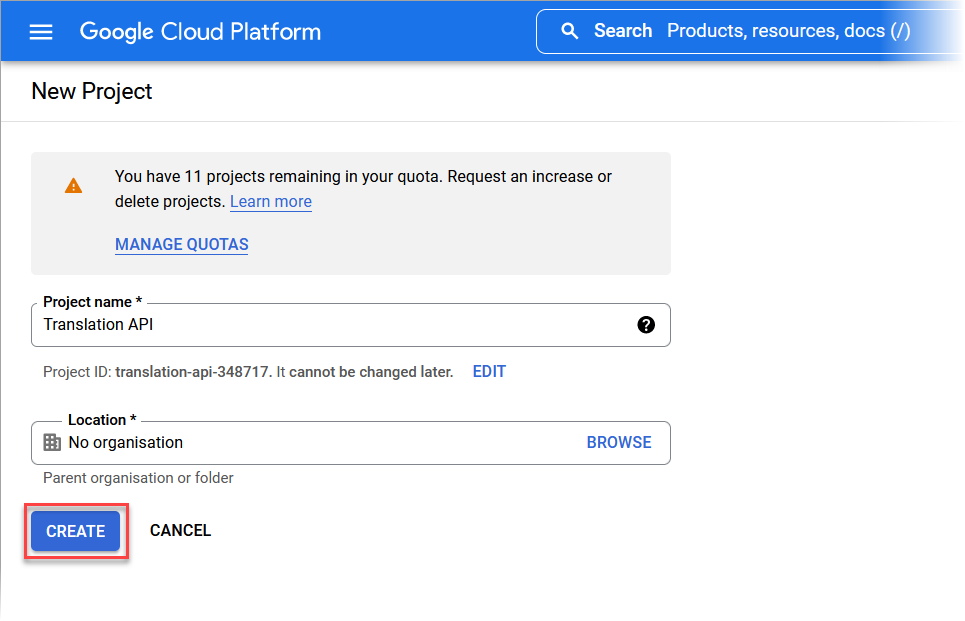965x621 pixels.
Task: Click the orange warning triangle icon
Action: pos(73,185)
